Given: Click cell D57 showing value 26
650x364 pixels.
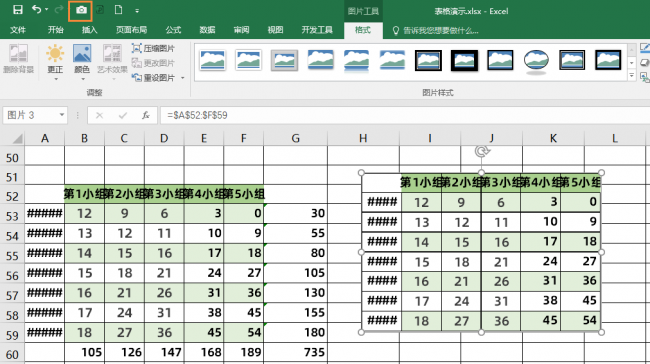Looking at the screenshot, I should pos(164,293).
